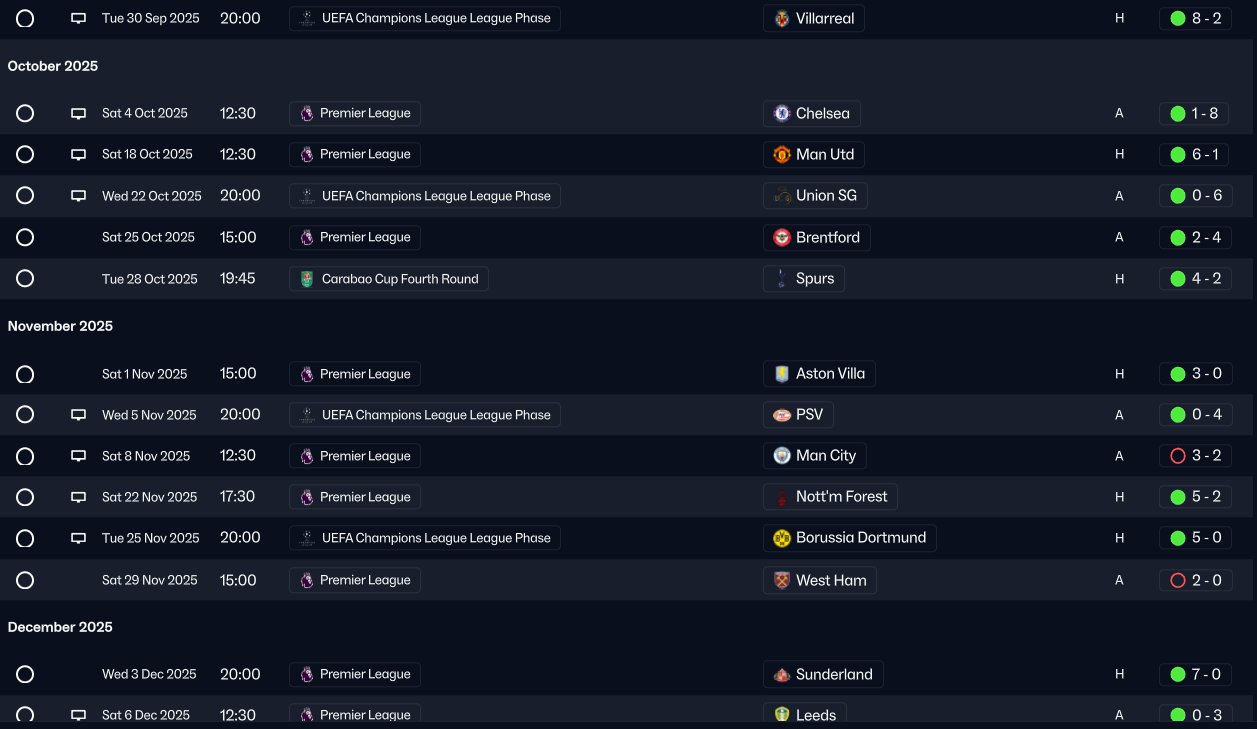Click the Brentford club badge

tap(782, 238)
